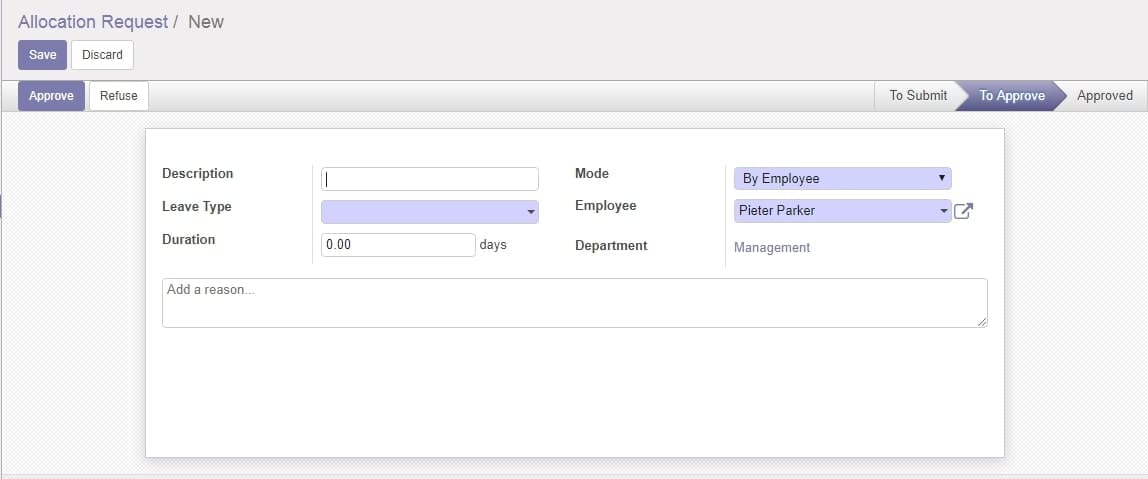Refuse the allocation request
Screen dimensions: 1148x479
pyautogui.click(x=119, y=96)
